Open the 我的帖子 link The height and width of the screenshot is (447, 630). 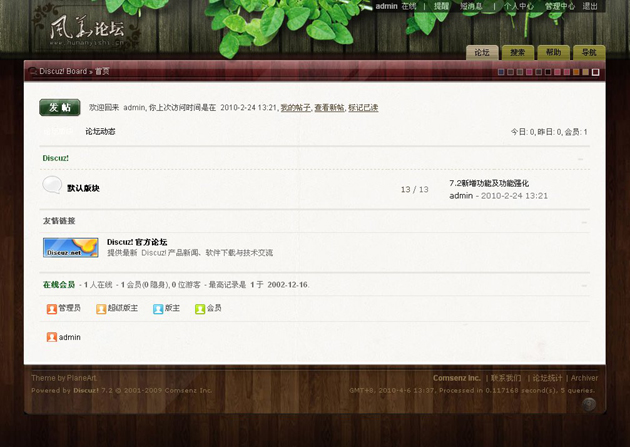tap(294, 107)
